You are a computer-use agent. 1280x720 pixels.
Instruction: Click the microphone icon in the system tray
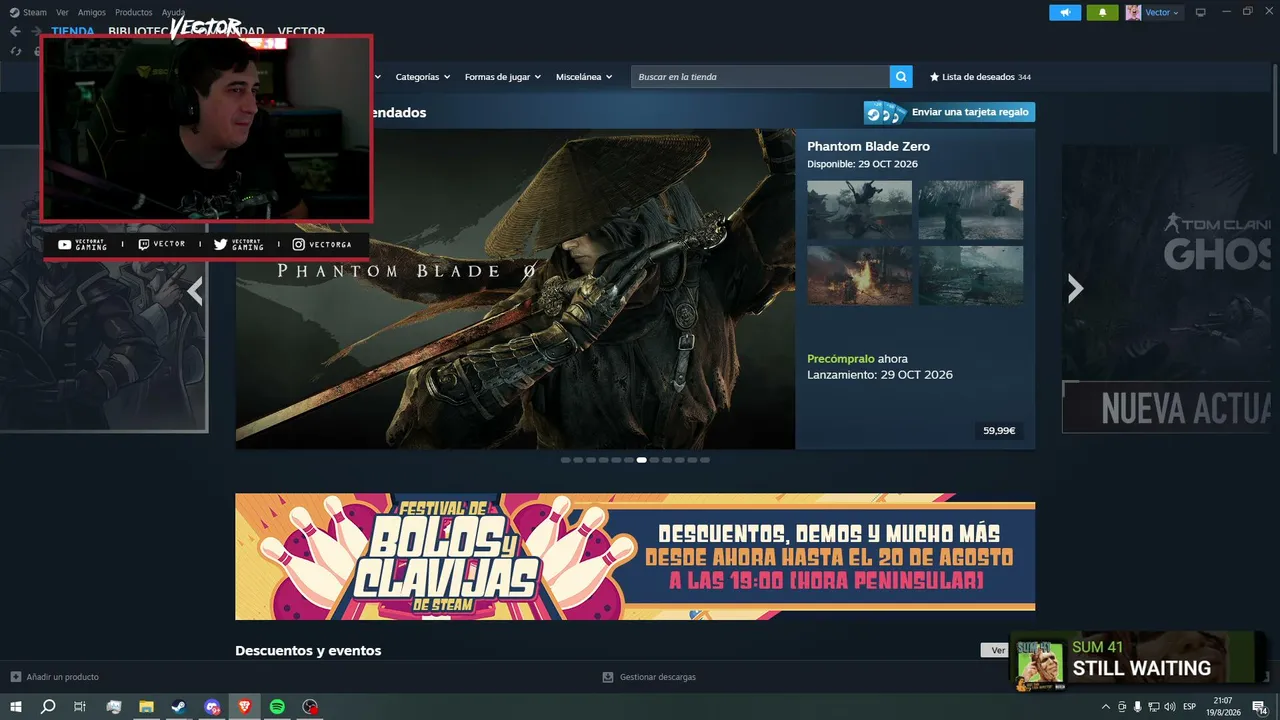pyautogui.click(x=1138, y=707)
